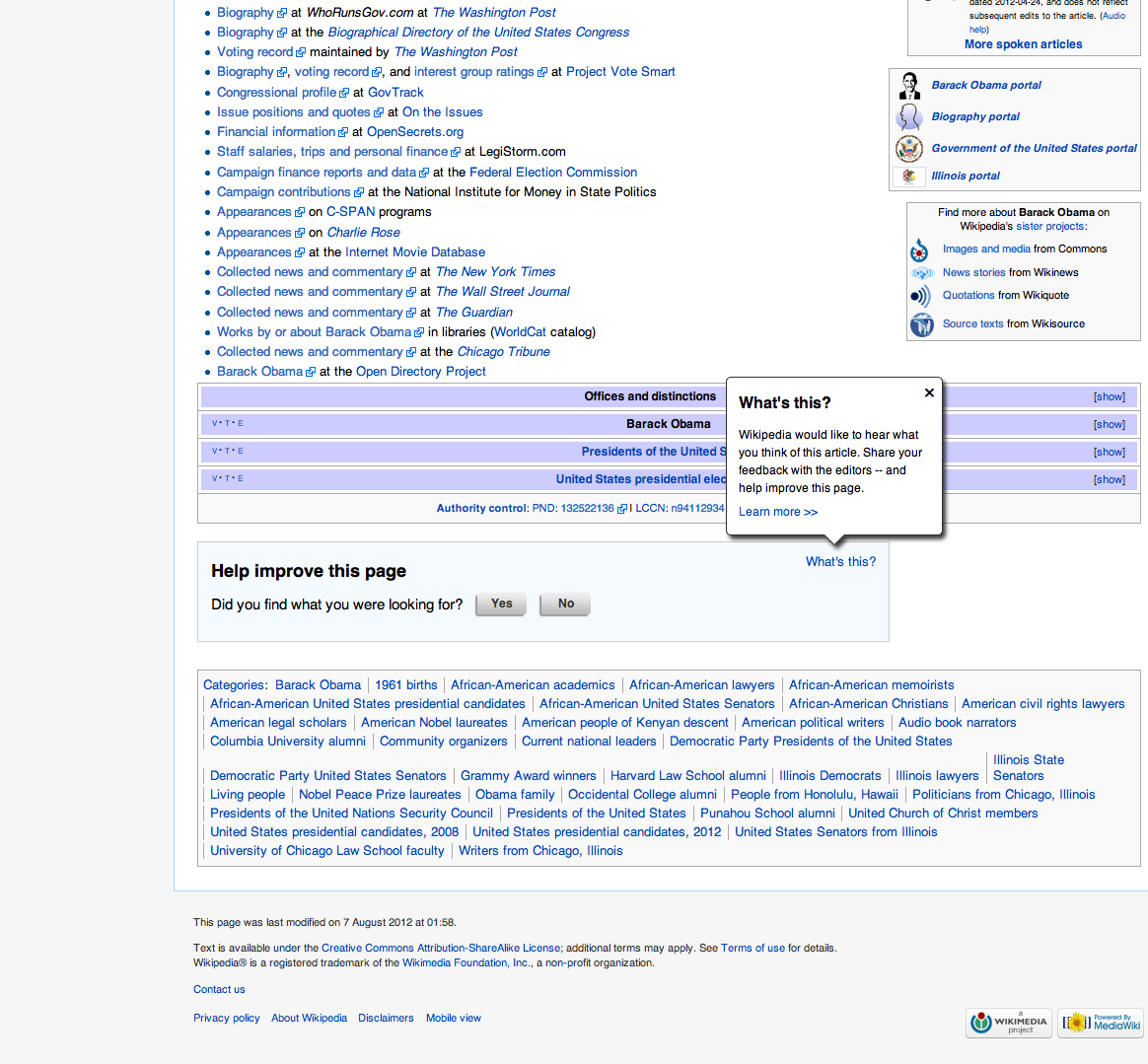The width and height of the screenshot is (1148, 1064).
Task: Open the 1961 births category
Action: [405, 685]
